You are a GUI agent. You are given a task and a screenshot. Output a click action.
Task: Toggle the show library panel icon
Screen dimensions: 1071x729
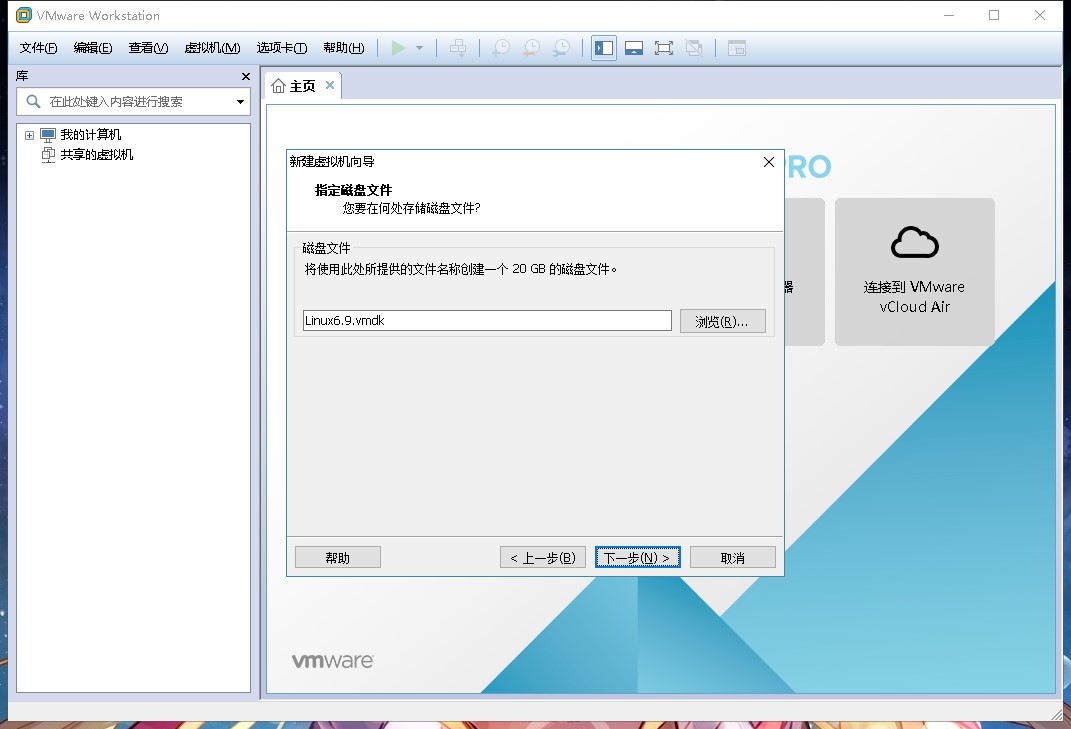click(x=604, y=48)
